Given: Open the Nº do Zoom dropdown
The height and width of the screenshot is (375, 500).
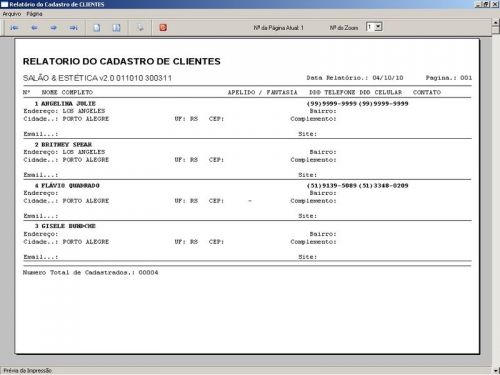Looking at the screenshot, I should pos(378,27).
